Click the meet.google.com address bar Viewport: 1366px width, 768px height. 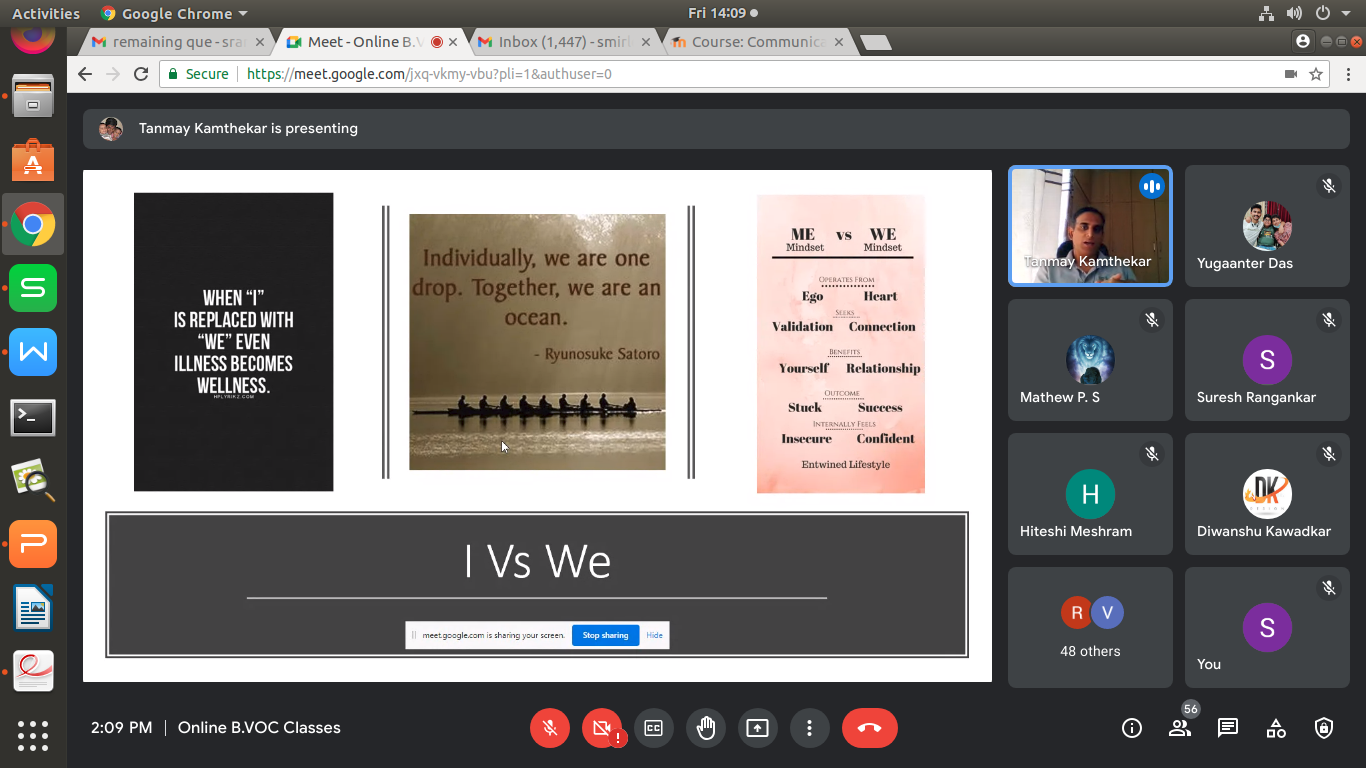[x=700, y=74]
